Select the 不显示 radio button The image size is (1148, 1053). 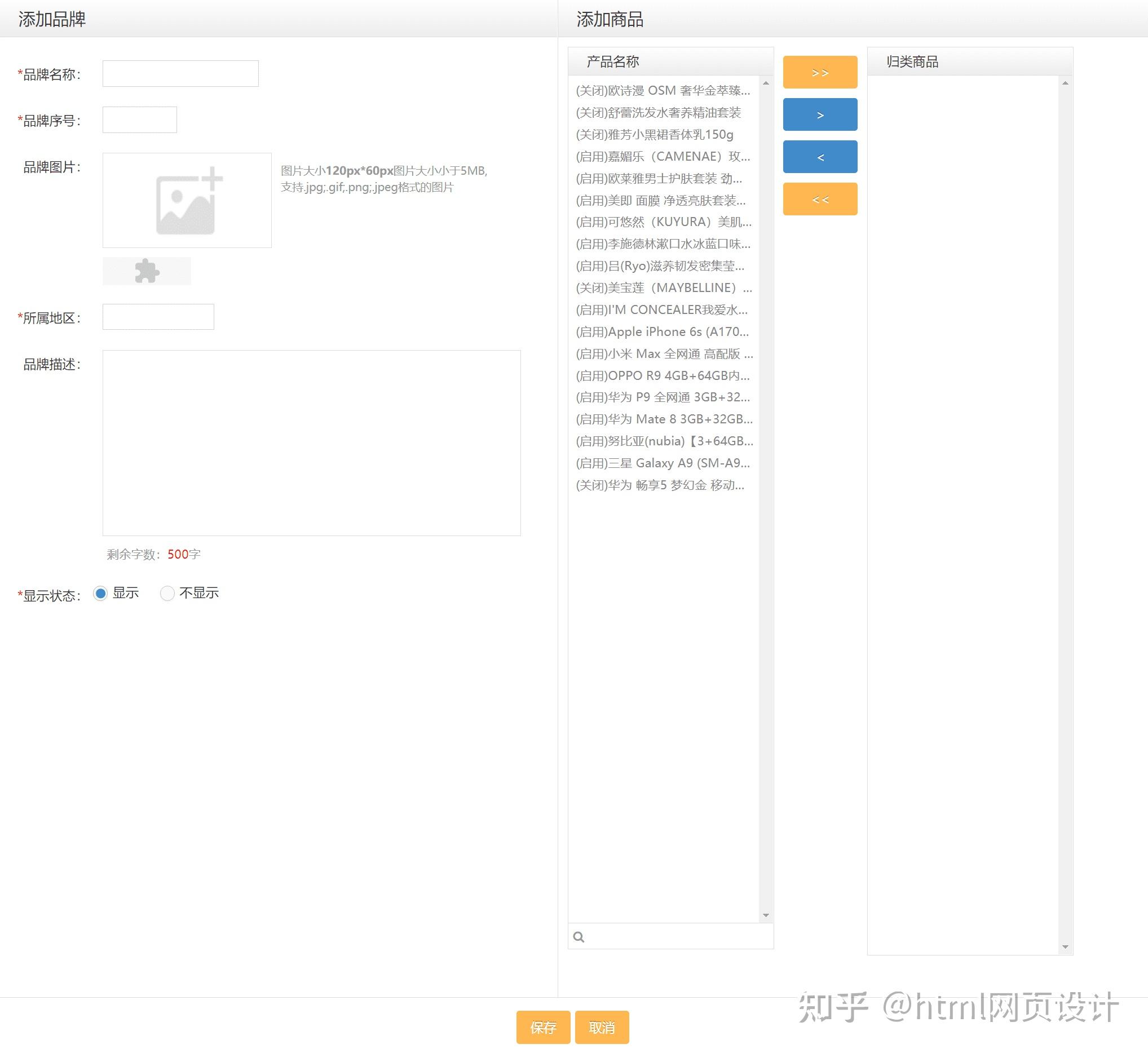pos(167,593)
